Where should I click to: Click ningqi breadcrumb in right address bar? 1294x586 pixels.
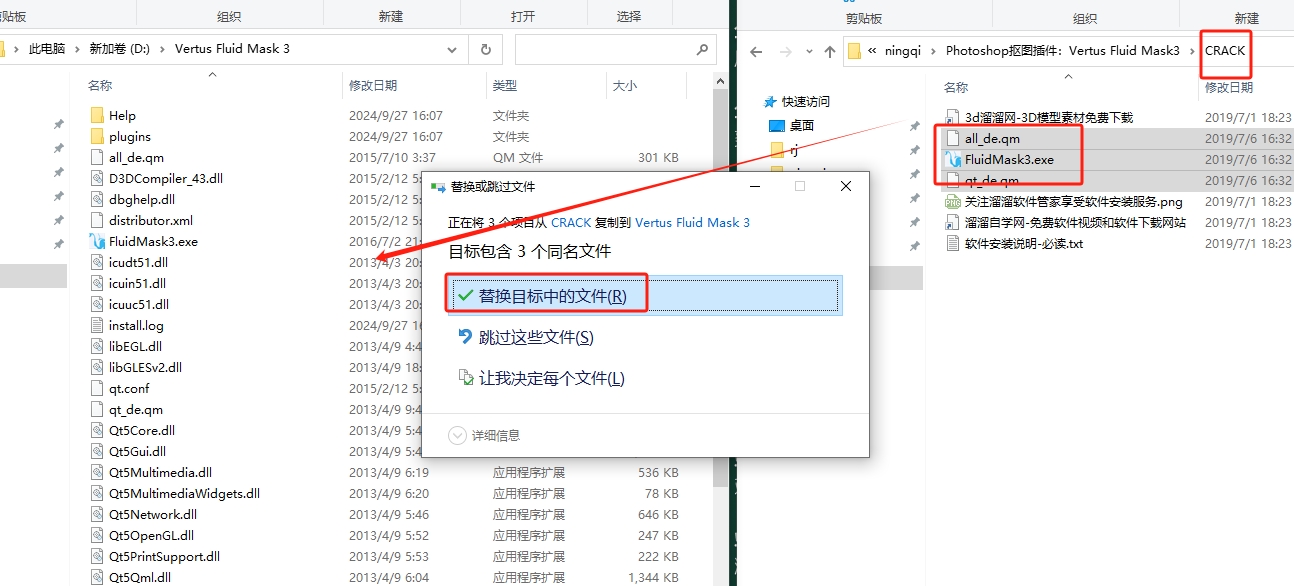click(x=905, y=51)
